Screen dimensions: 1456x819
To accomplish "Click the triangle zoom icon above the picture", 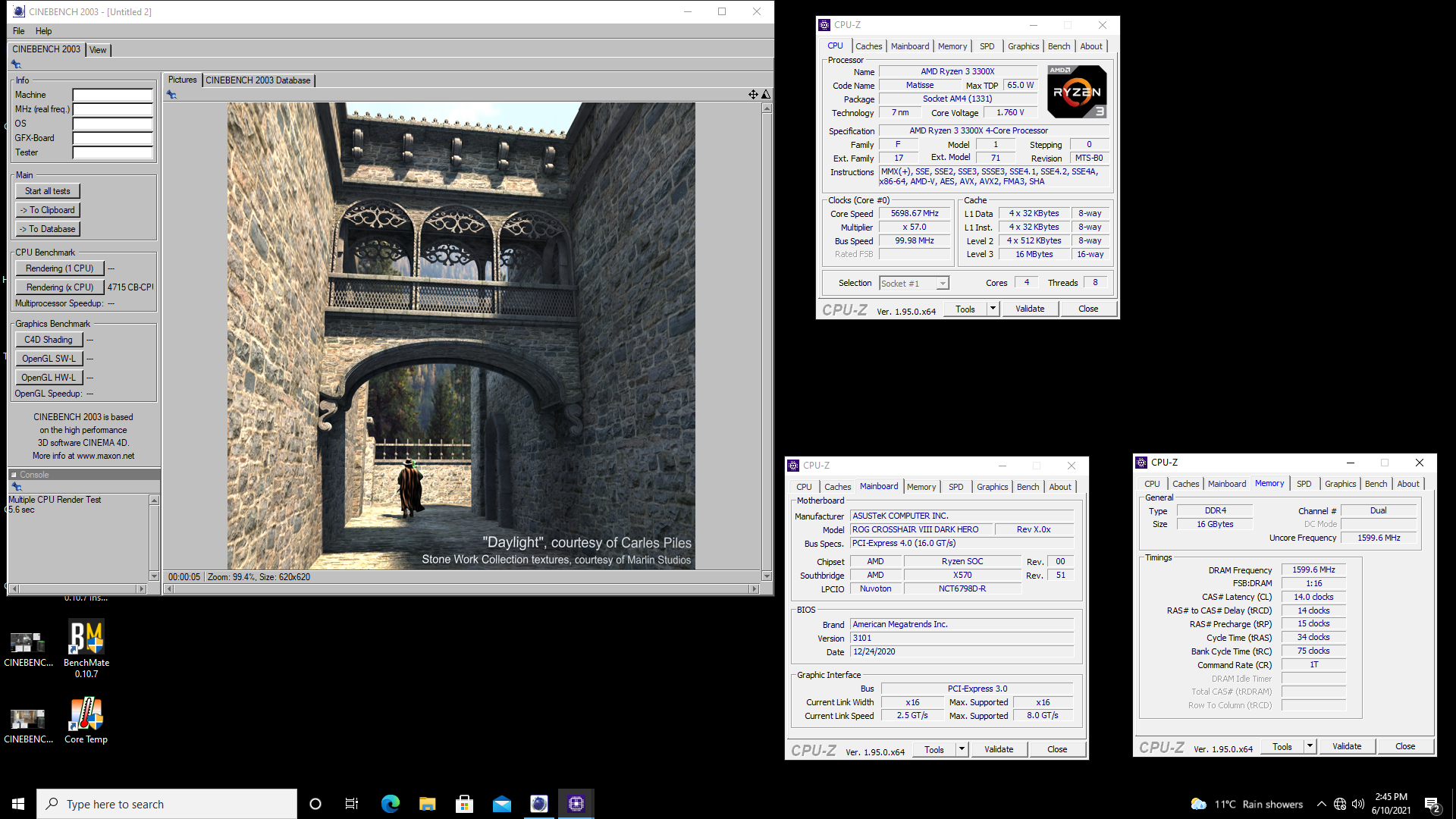I will tap(766, 95).
